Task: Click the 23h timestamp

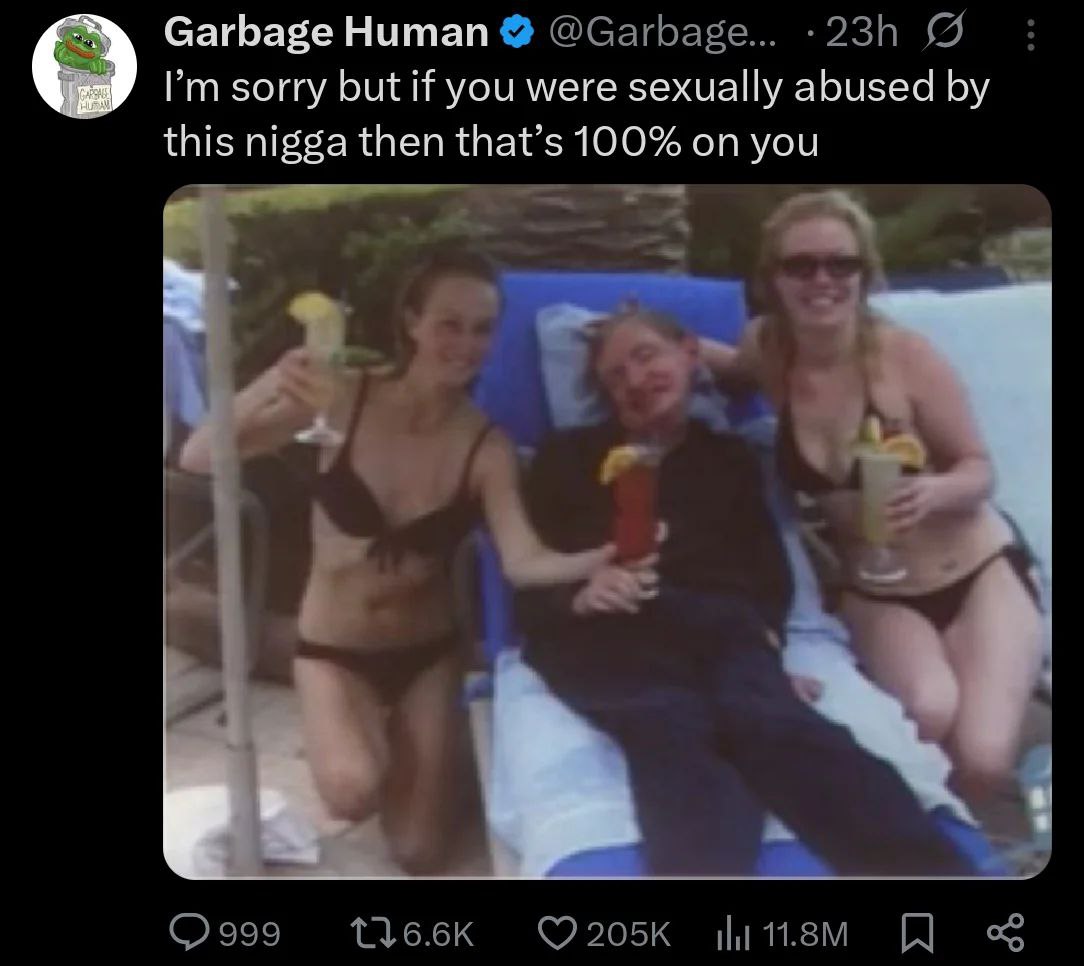Action: point(861,32)
